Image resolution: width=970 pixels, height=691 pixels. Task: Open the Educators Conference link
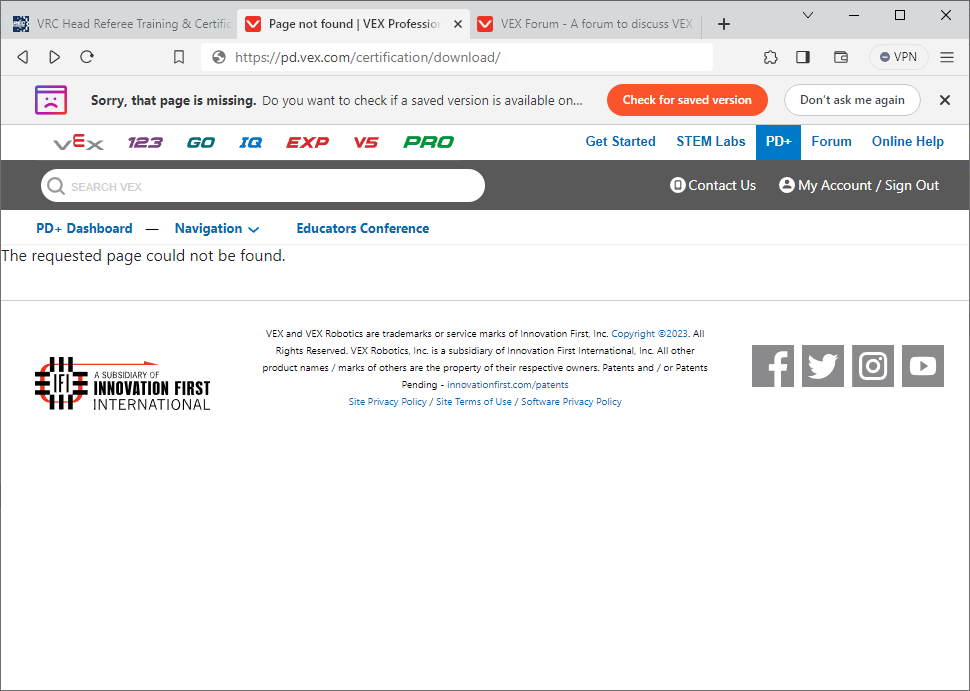point(363,228)
